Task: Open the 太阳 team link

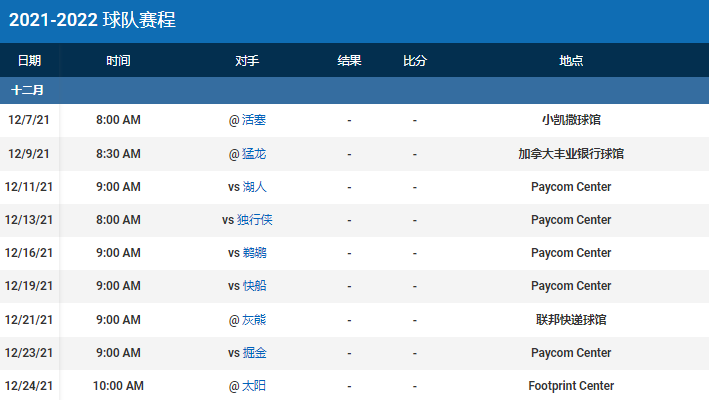Action: coord(254,386)
